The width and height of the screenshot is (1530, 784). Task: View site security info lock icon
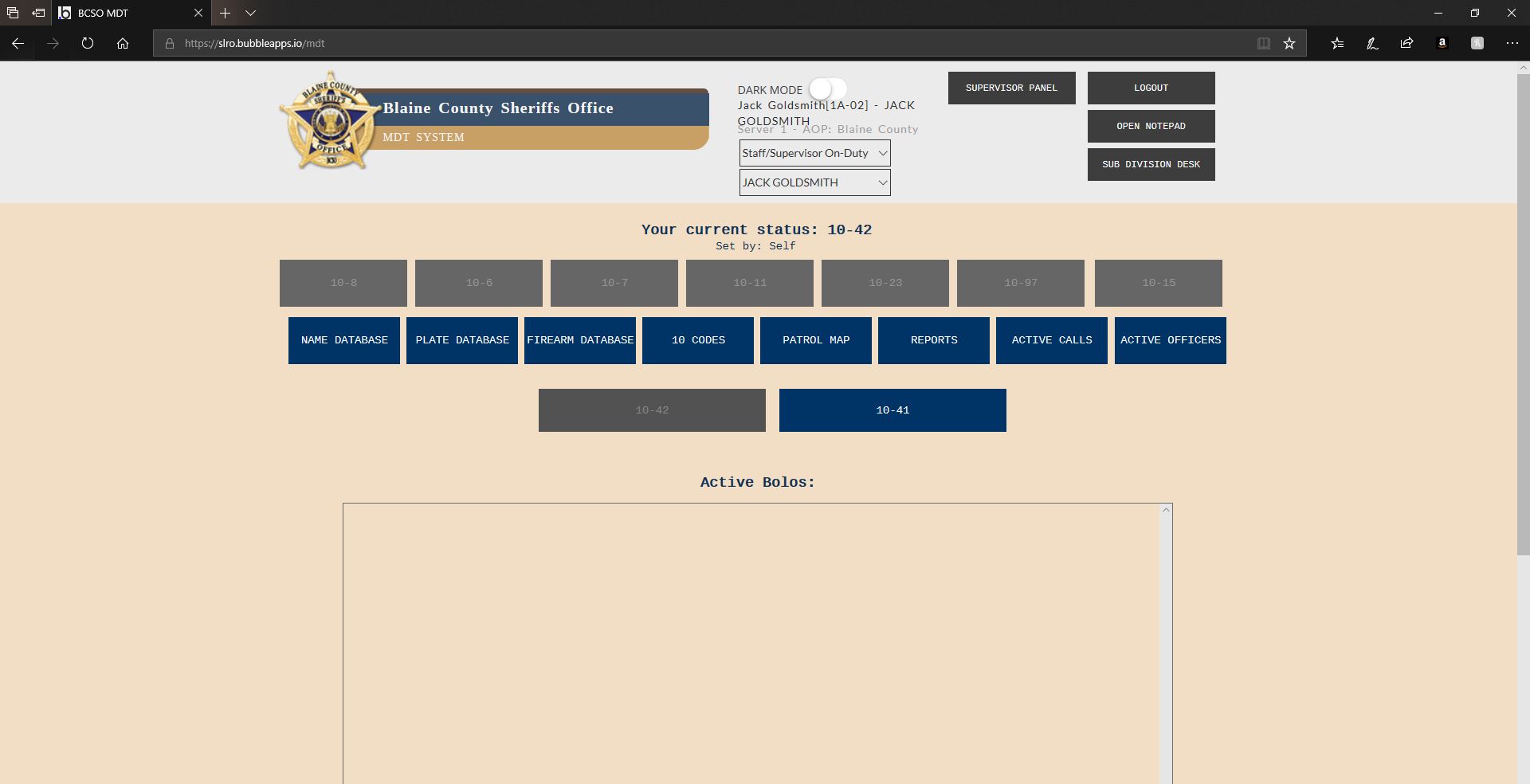click(x=170, y=44)
